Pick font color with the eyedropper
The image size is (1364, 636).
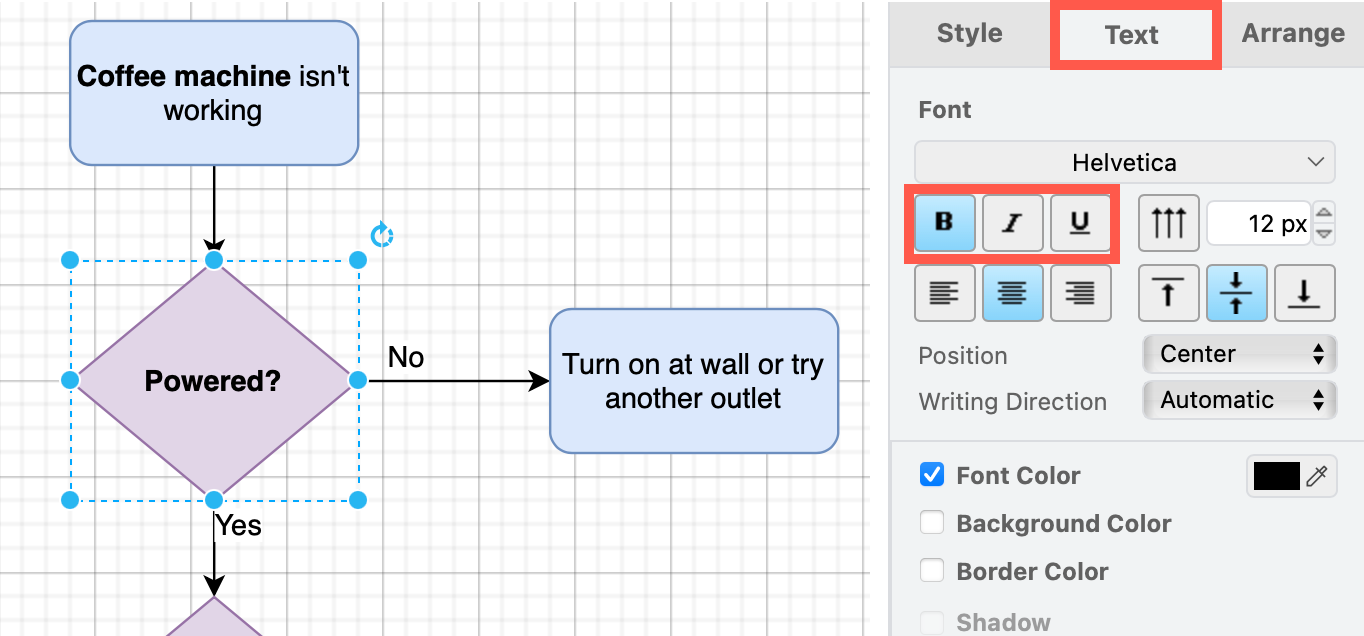point(1318,475)
